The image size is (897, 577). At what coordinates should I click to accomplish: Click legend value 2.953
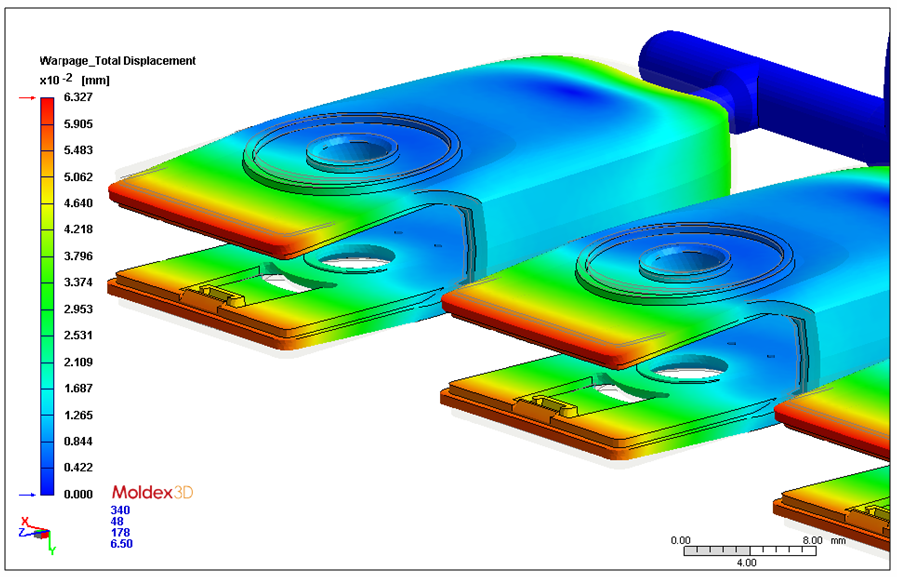(x=78, y=309)
